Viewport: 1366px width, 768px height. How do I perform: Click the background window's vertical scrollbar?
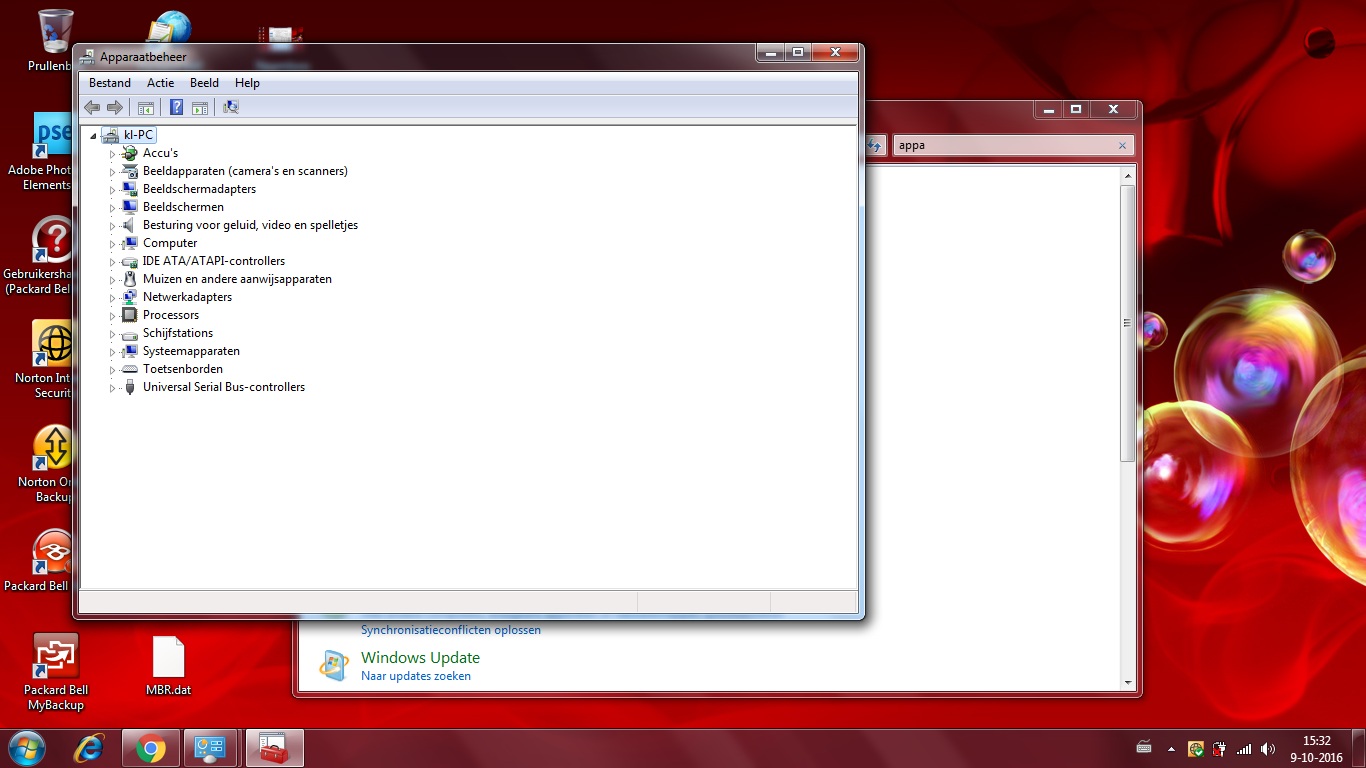(x=1127, y=324)
